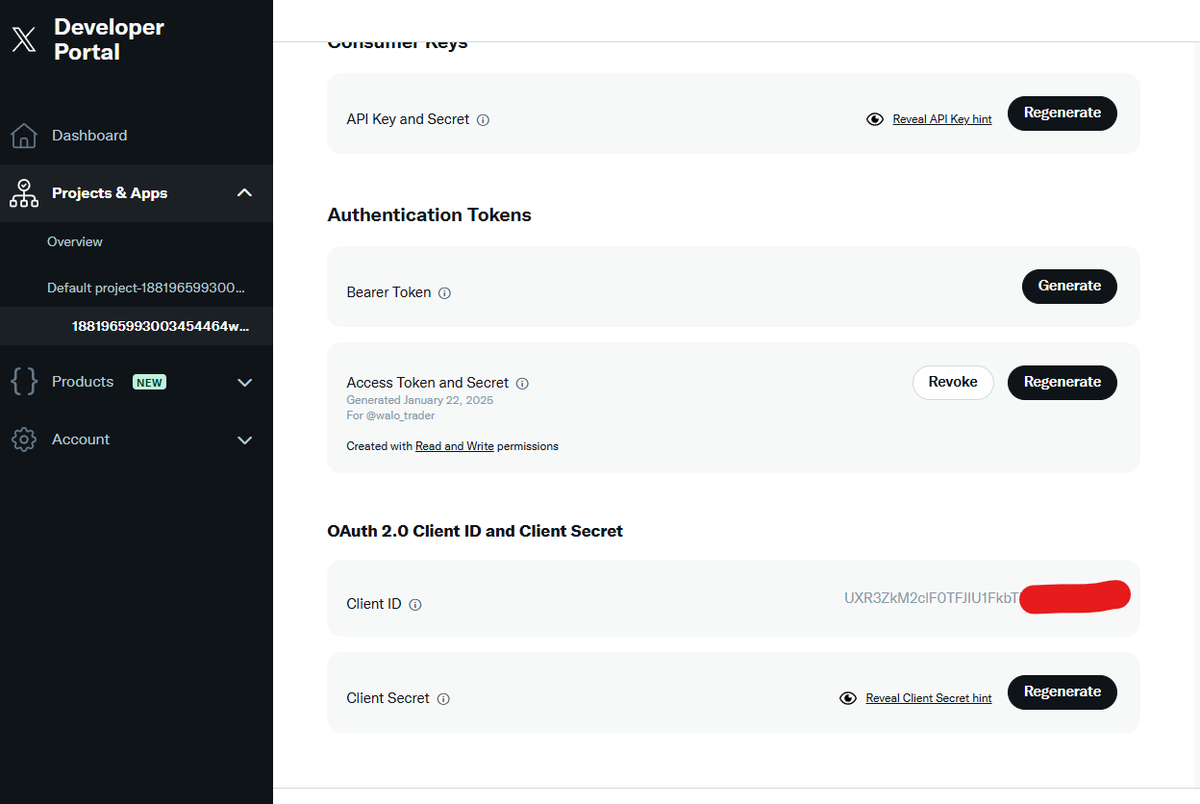The width and height of the screenshot is (1200, 804).
Task: Click the eye icon for API Key hint
Action: point(875,119)
